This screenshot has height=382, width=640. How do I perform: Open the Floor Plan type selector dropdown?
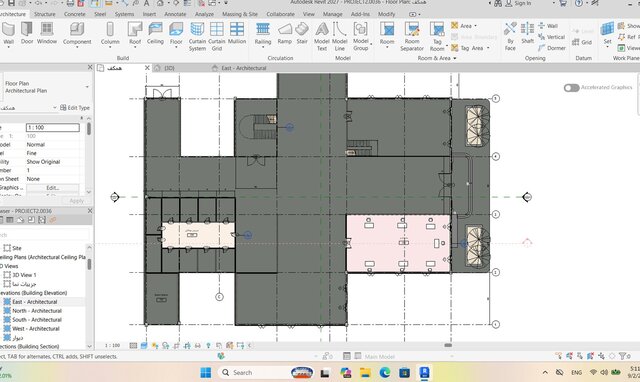pyautogui.click(x=87, y=87)
